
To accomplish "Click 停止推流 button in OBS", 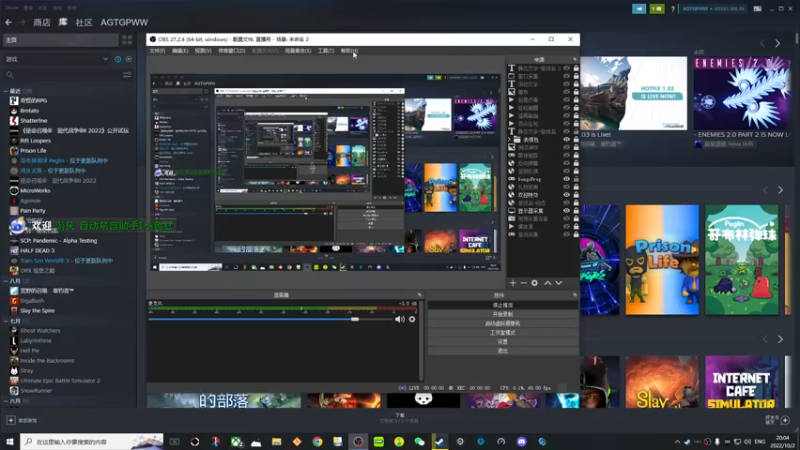I will click(503, 305).
